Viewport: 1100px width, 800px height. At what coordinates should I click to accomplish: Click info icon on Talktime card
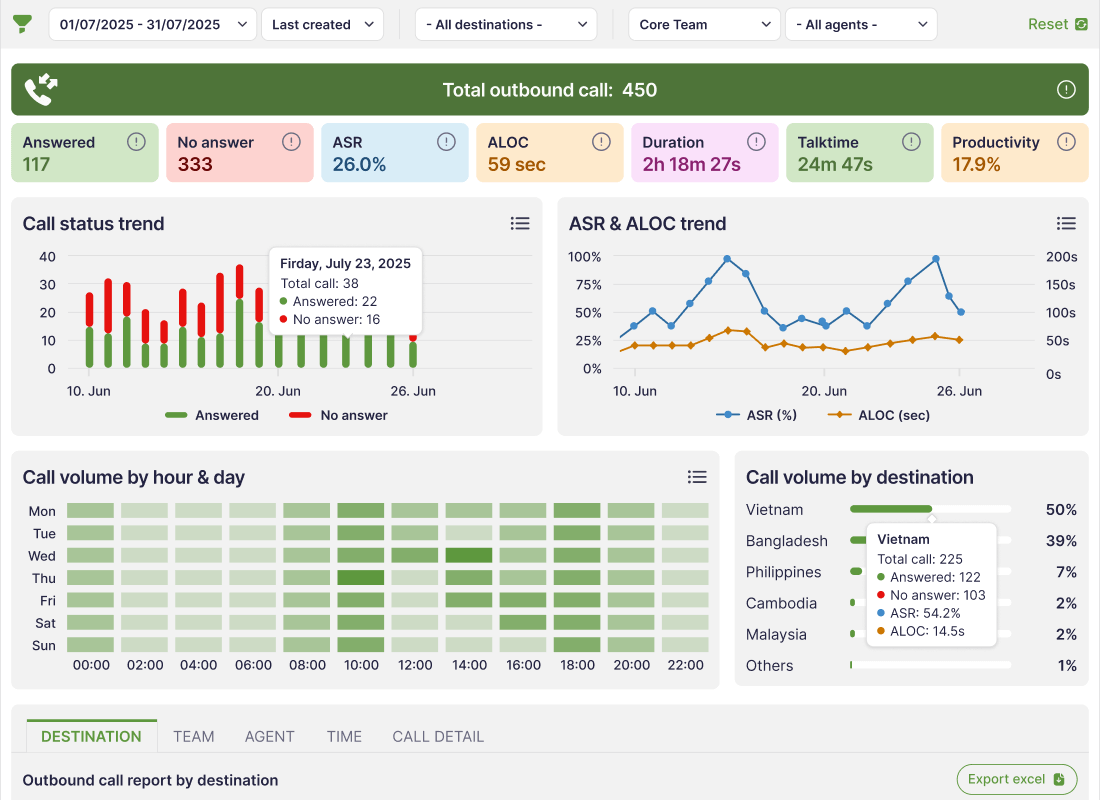click(x=911, y=142)
